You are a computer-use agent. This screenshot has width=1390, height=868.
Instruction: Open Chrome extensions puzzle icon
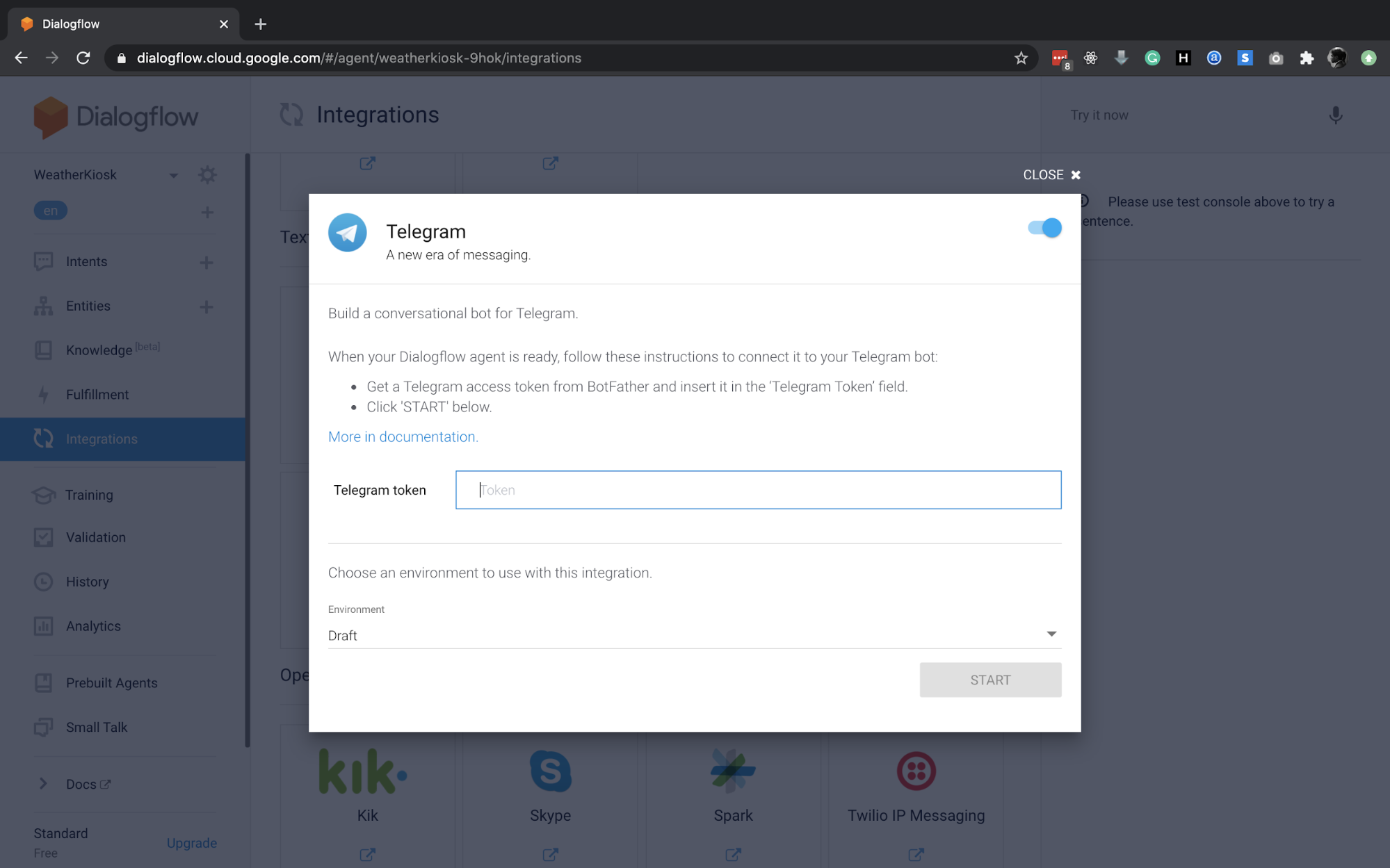[1307, 58]
